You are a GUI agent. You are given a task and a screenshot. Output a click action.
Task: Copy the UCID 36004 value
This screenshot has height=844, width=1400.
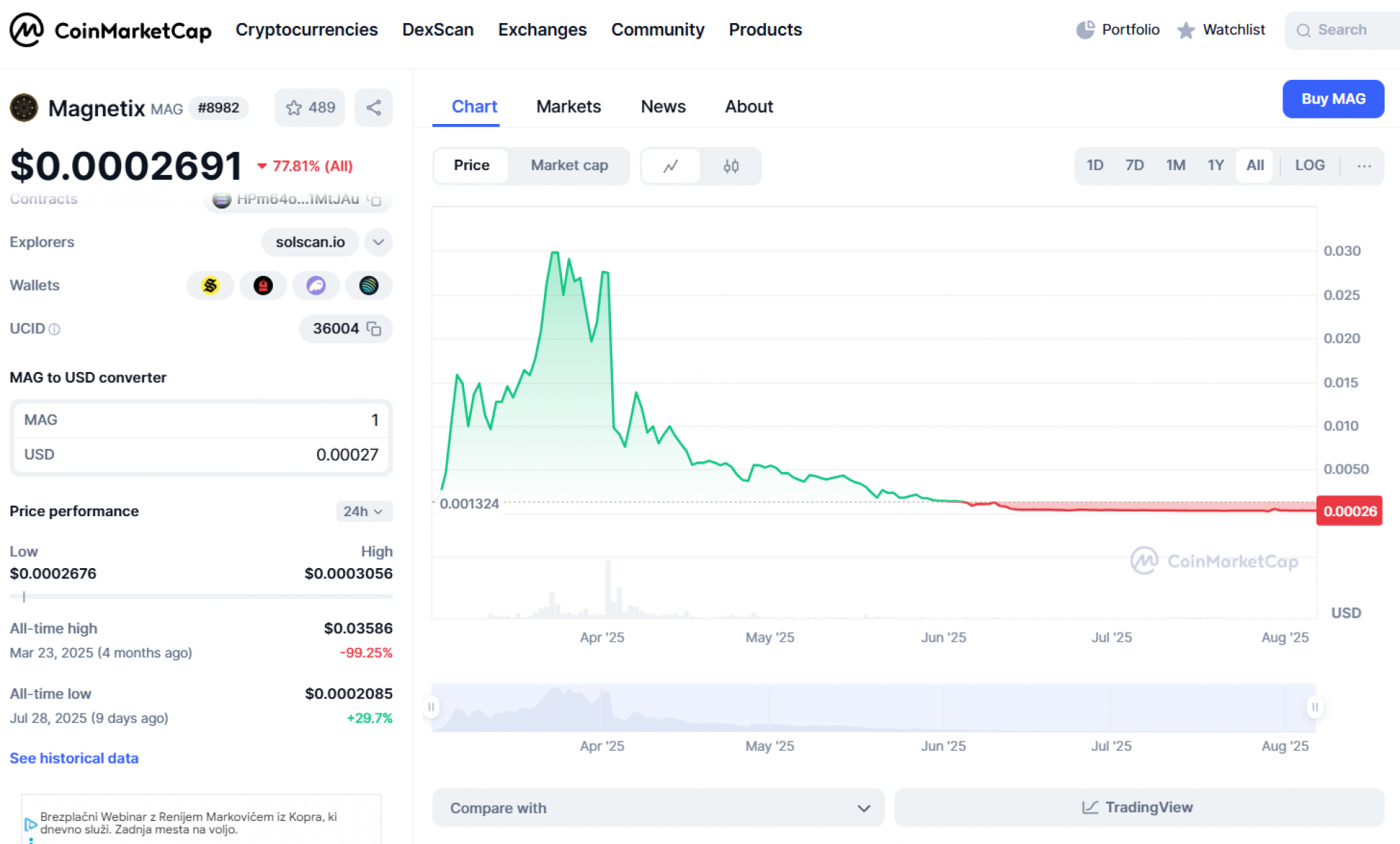point(374,328)
